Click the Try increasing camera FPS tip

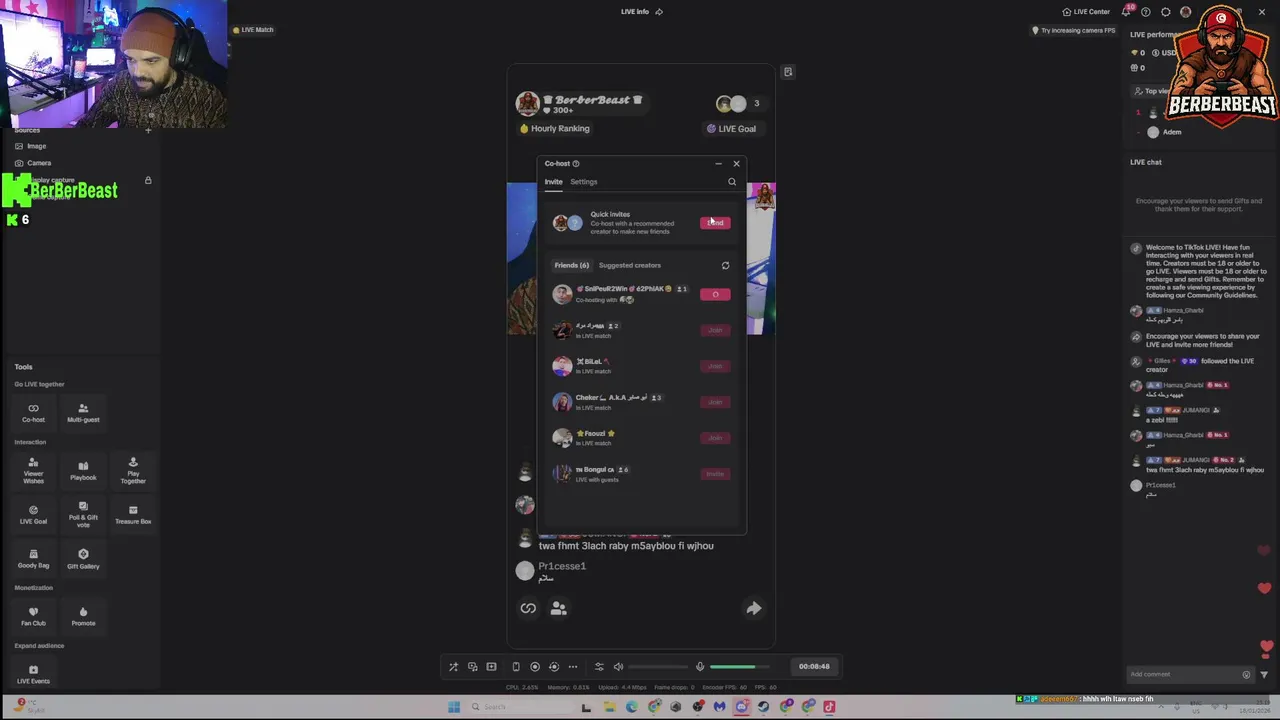(1073, 30)
